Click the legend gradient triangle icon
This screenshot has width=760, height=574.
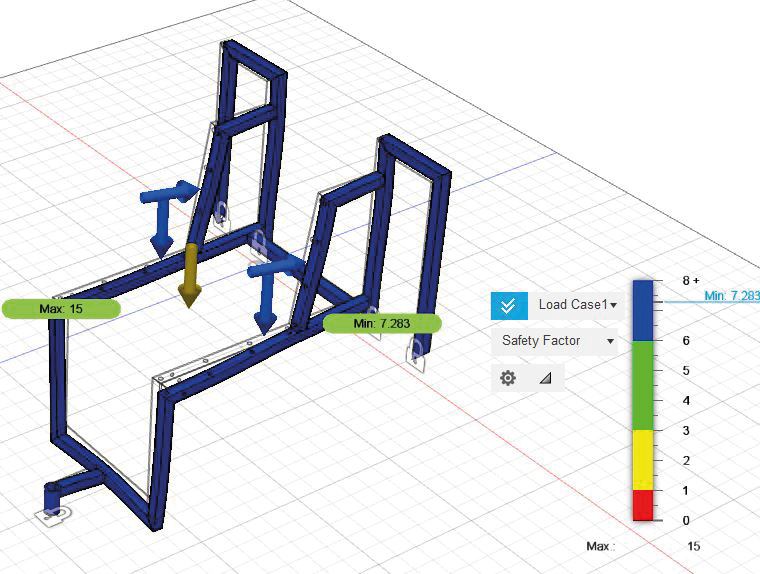tap(545, 378)
